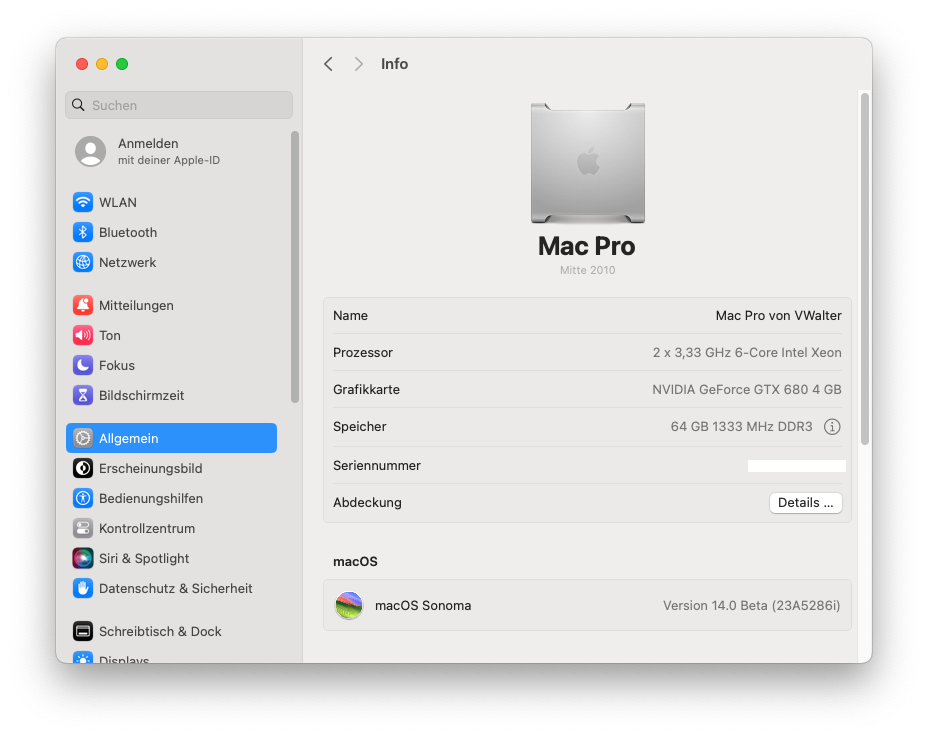Click the Info pane scrollbar
Screen dimensions: 928x737
pos(865,269)
